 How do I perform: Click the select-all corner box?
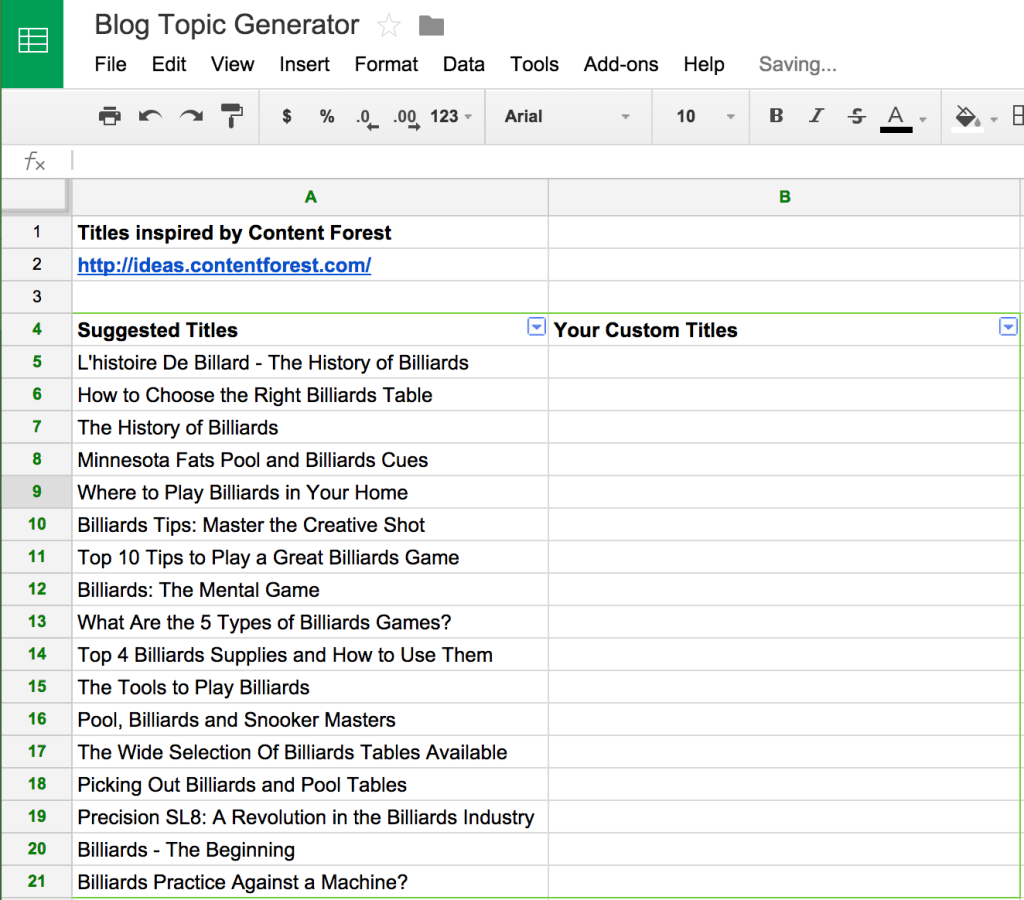click(35, 197)
